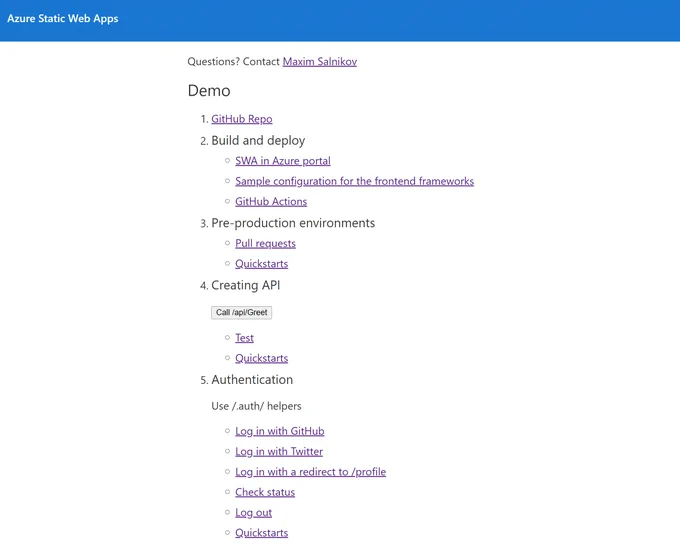The width and height of the screenshot is (680, 546).
Task: Open Quickstarts under Authentication
Action: pyautogui.click(x=262, y=533)
